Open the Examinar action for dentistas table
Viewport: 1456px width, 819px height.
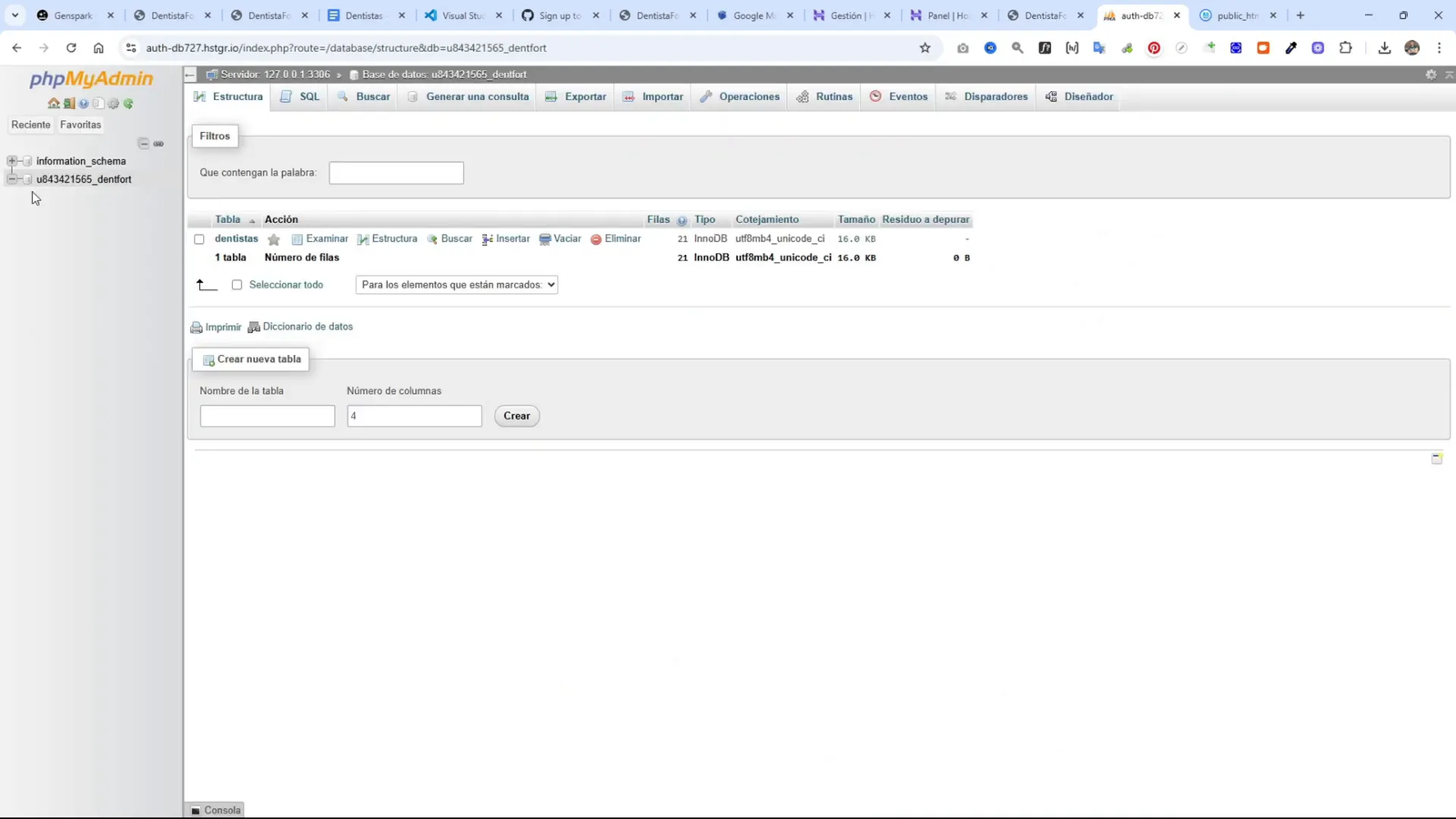point(326,238)
